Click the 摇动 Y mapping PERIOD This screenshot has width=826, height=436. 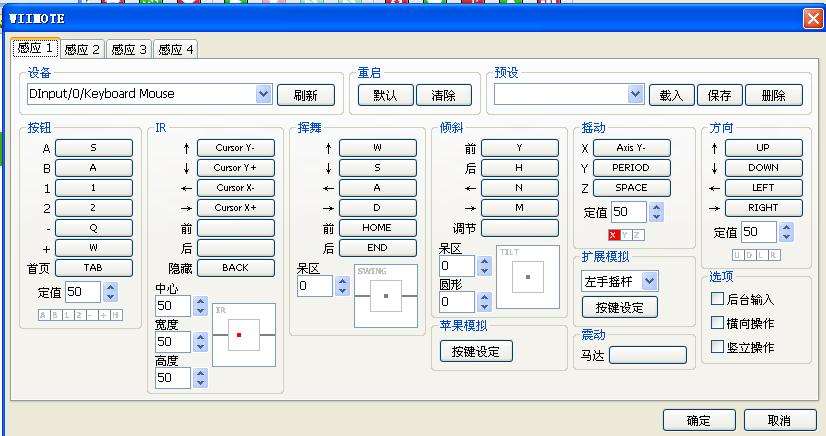[x=632, y=168]
